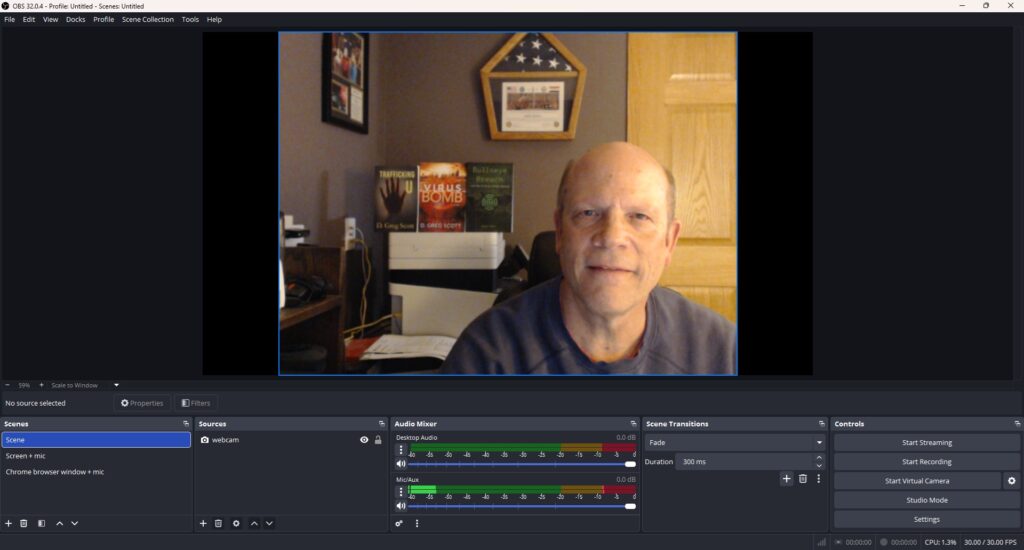1024x550 pixels.
Task: Open the Tools menu
Action: click(x=190, y=20)
